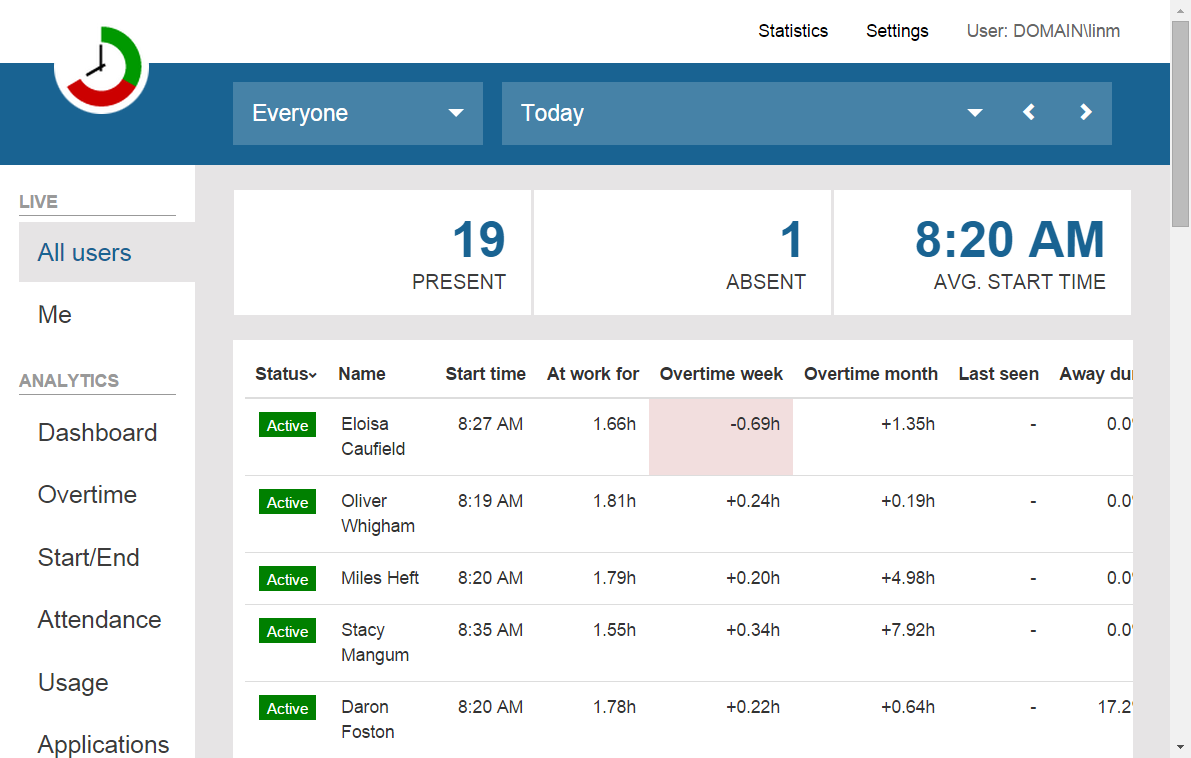Open the Statistics menu
Viewport: 1191px width, 758px height.
pyautogui.click(x=792, y=31)
